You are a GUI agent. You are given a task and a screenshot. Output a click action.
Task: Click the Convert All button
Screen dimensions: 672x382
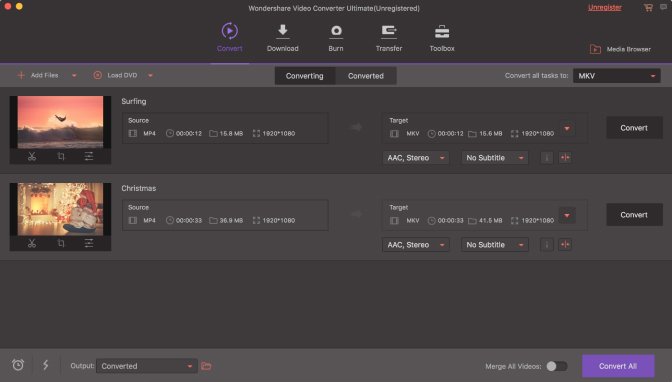pos(618,366)
